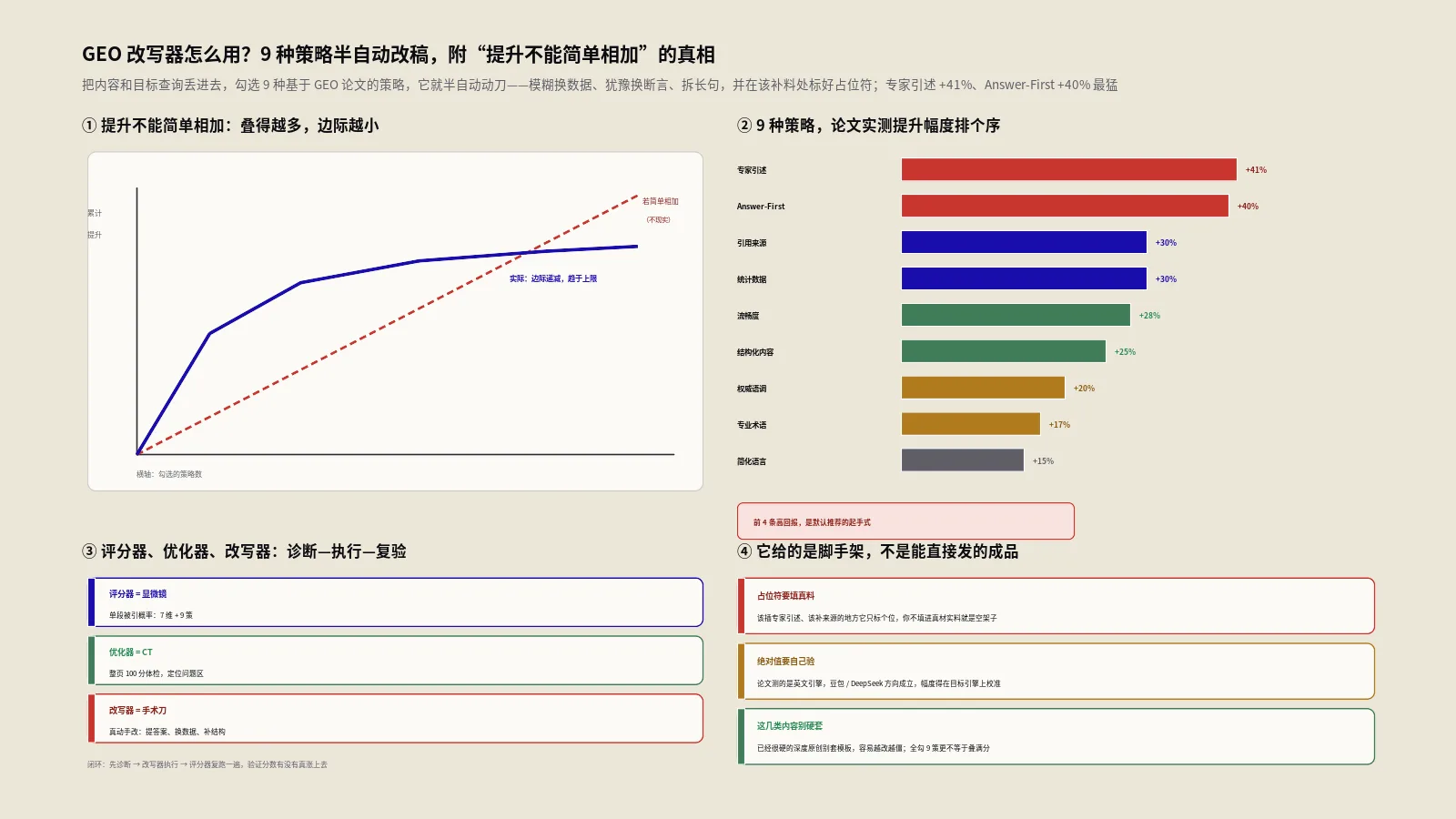Click section heading "② 9 种策略,论文实测提升幅度排个序"
The height and width of the screenshot is (819, 1456).
868,126
